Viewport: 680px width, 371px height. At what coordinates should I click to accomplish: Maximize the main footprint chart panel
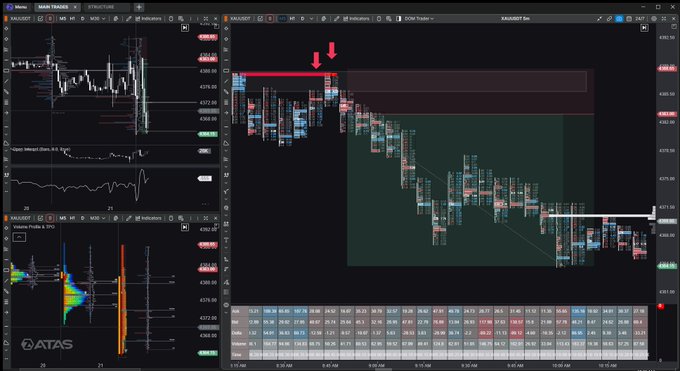664,19
